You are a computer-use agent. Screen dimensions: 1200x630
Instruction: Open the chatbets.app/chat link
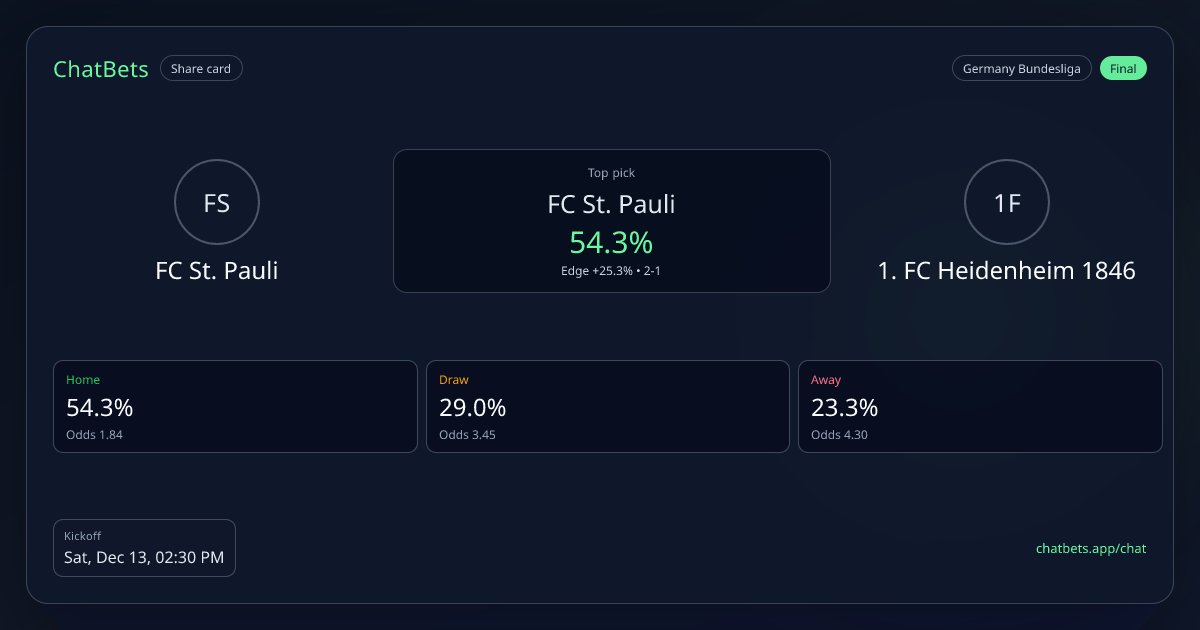1091,548
